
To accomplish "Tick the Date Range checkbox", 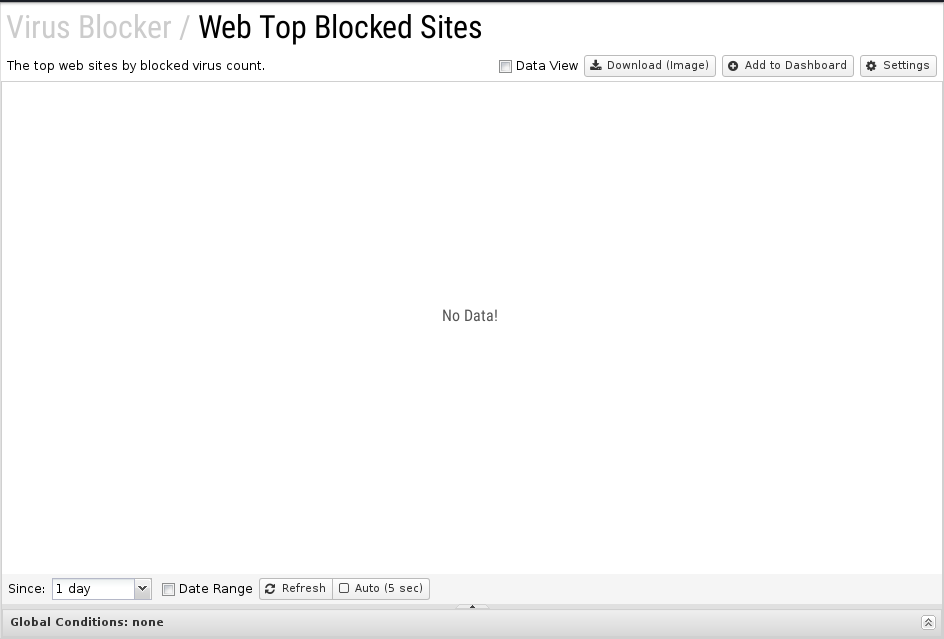I will click(169, 589).
